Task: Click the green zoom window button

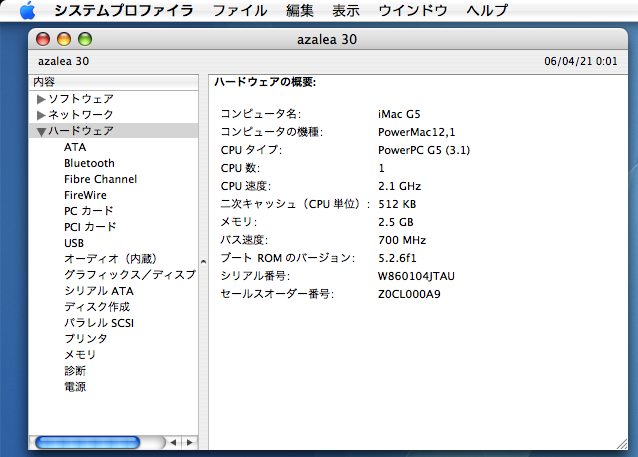Action: pyautogui.click(x=85, y=39)
